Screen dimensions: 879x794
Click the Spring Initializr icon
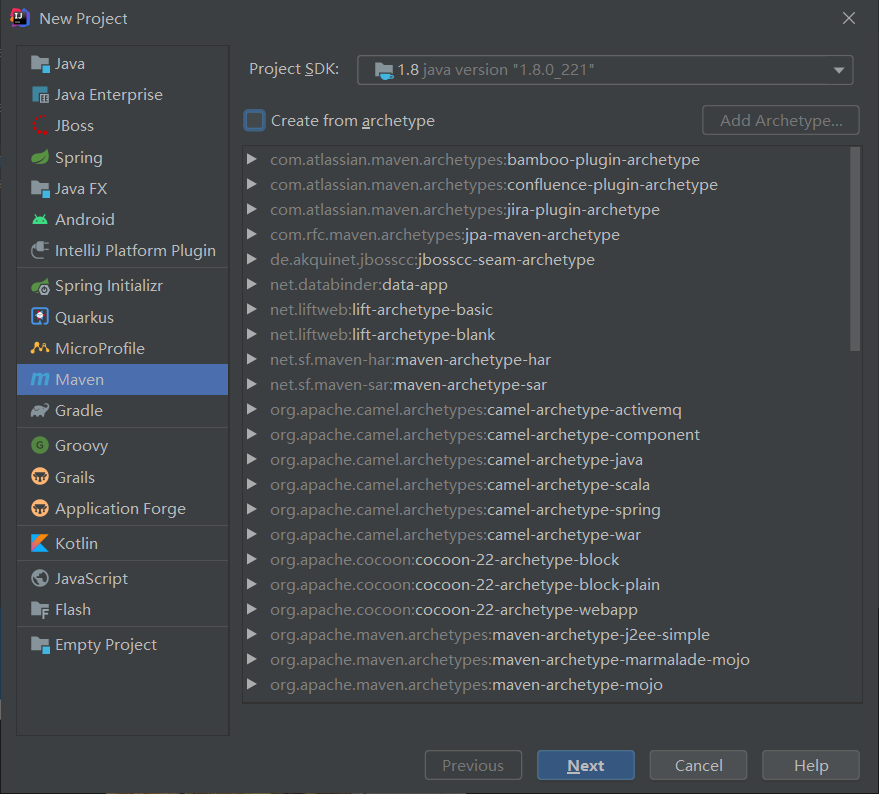pyautogui.click(x=40, y=287)
